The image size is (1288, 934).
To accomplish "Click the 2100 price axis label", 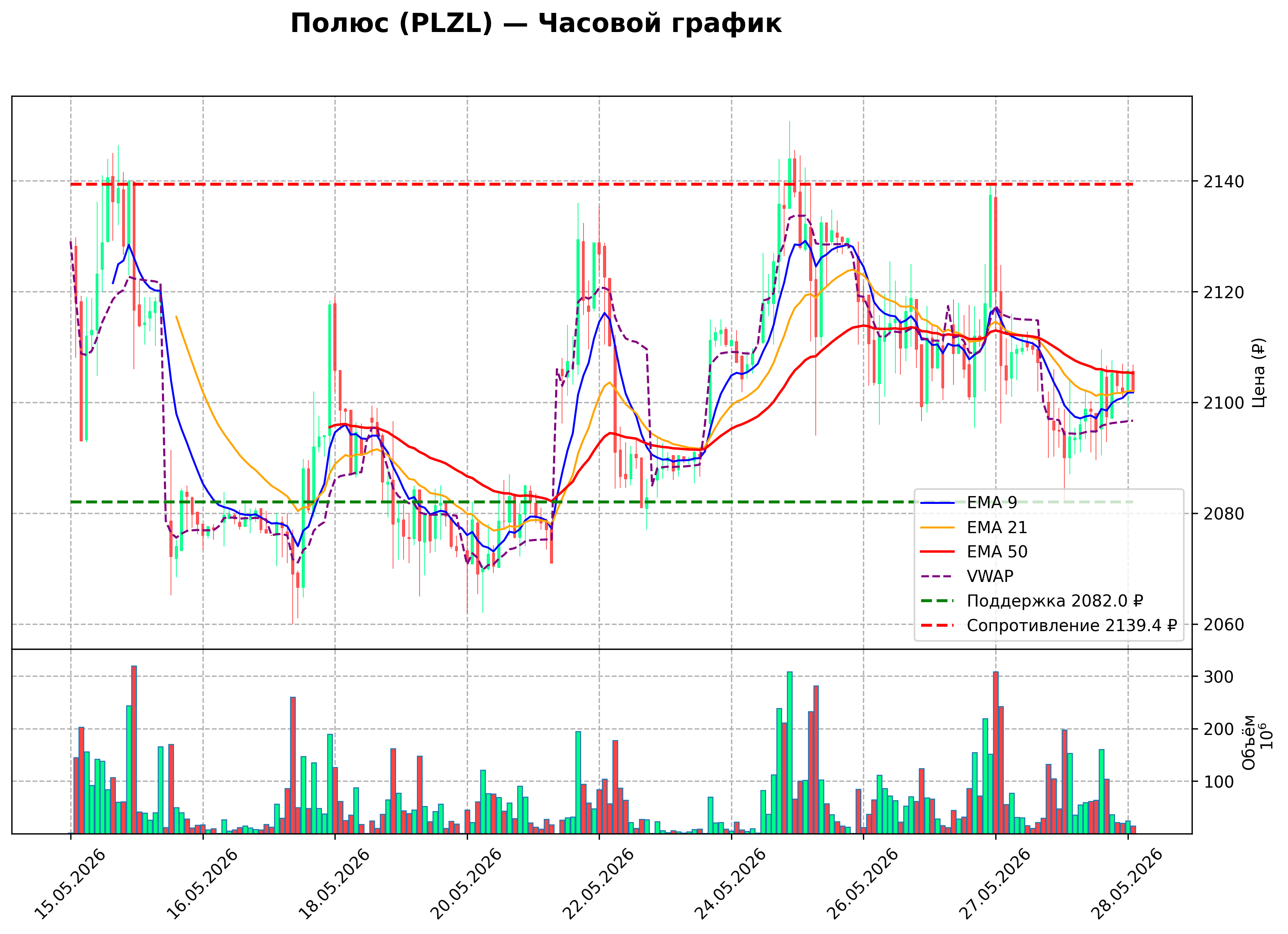I will (x=1223, y=403).
